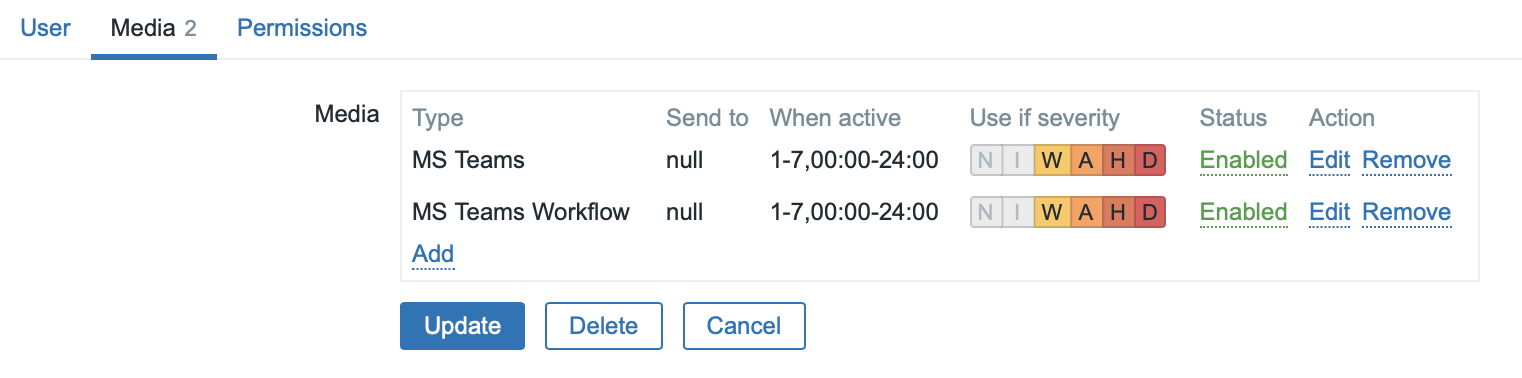This screenshot has width=1522, height=378.
Task: Click the A severity box for MS Teams
Action: tap(1084, 160)
